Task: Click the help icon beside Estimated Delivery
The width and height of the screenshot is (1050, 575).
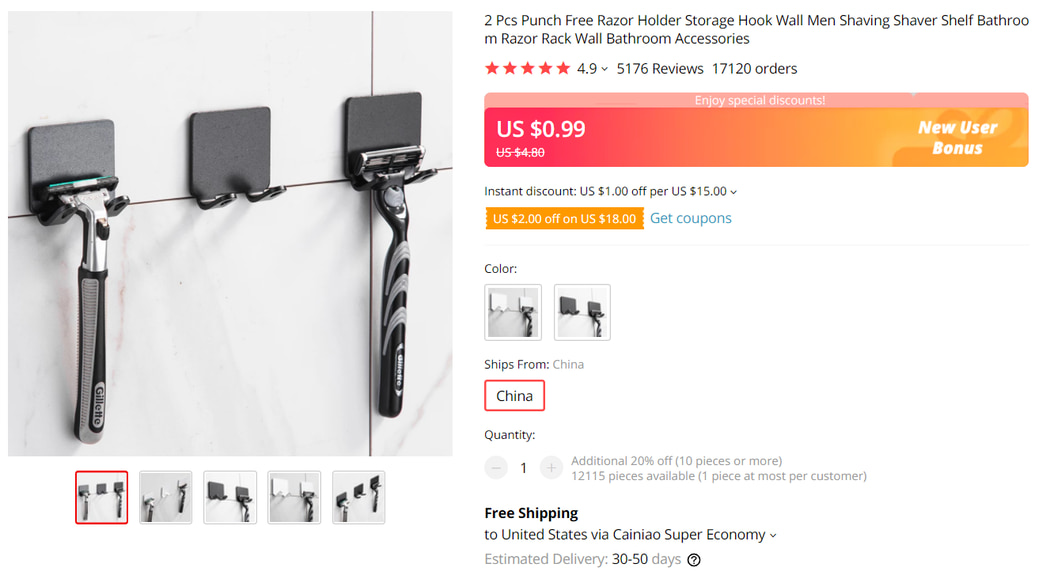Action: [694, 560]
